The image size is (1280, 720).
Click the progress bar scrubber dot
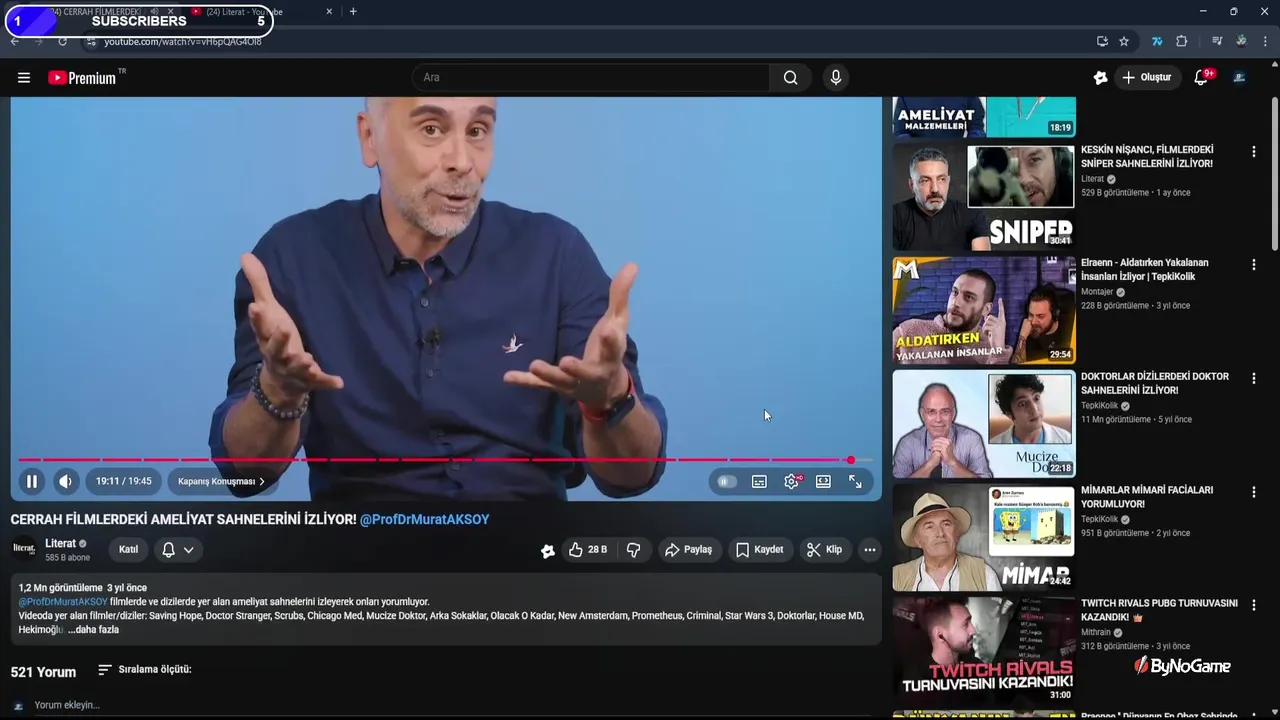tap(851, 460)
